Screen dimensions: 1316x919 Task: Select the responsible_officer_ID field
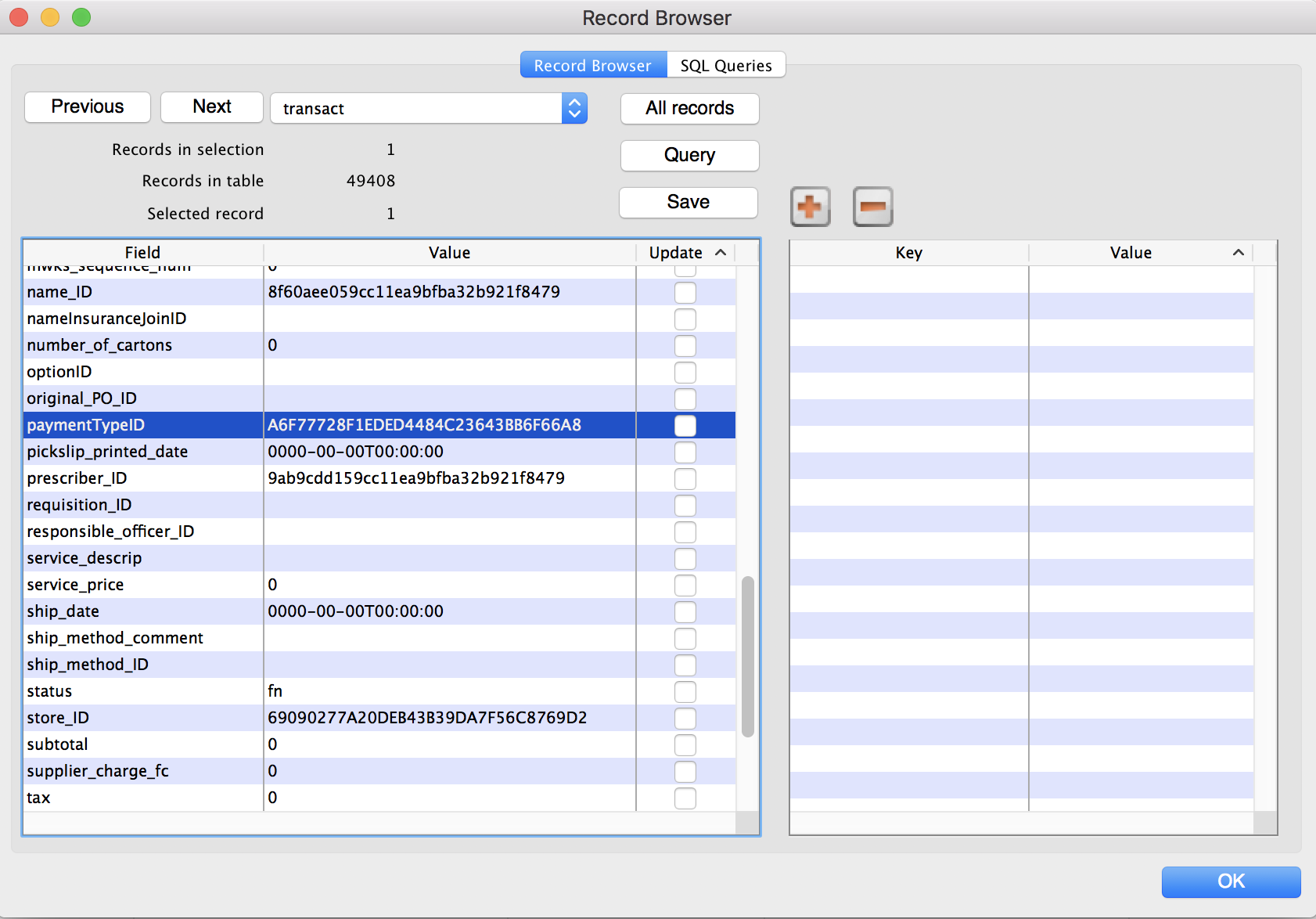(x=110, y=532)
